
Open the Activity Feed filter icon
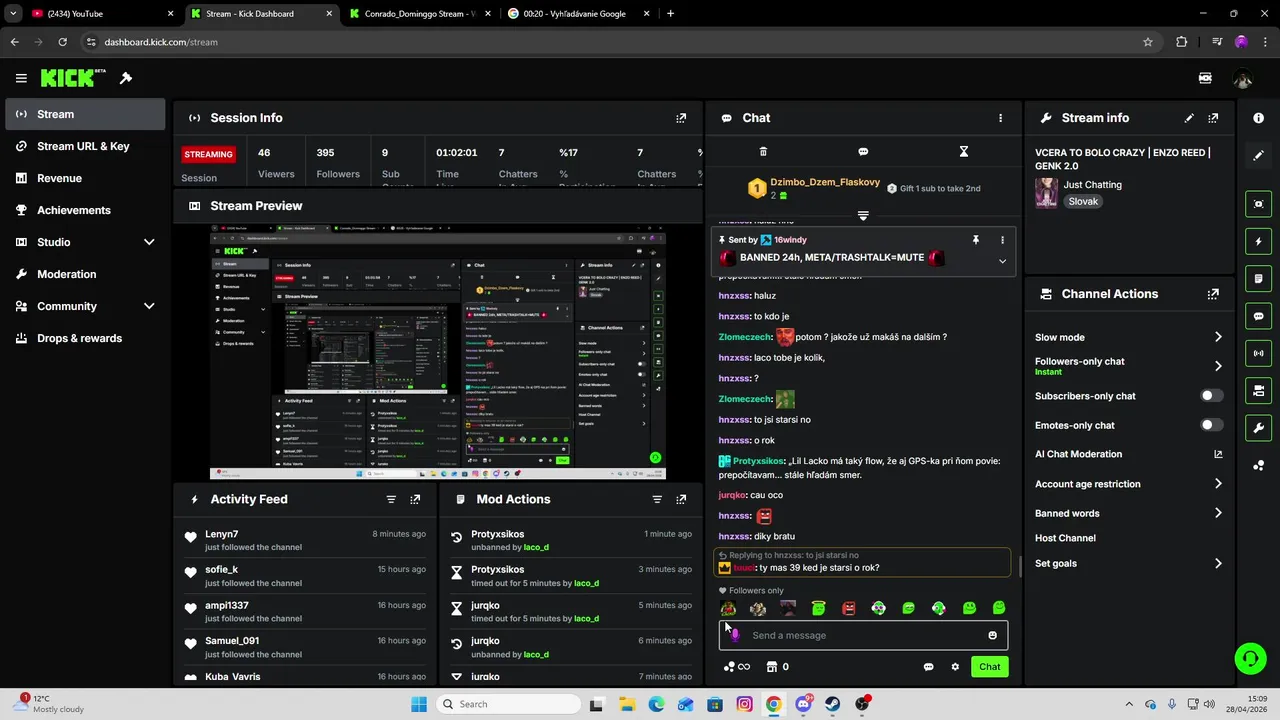[391, 499]
